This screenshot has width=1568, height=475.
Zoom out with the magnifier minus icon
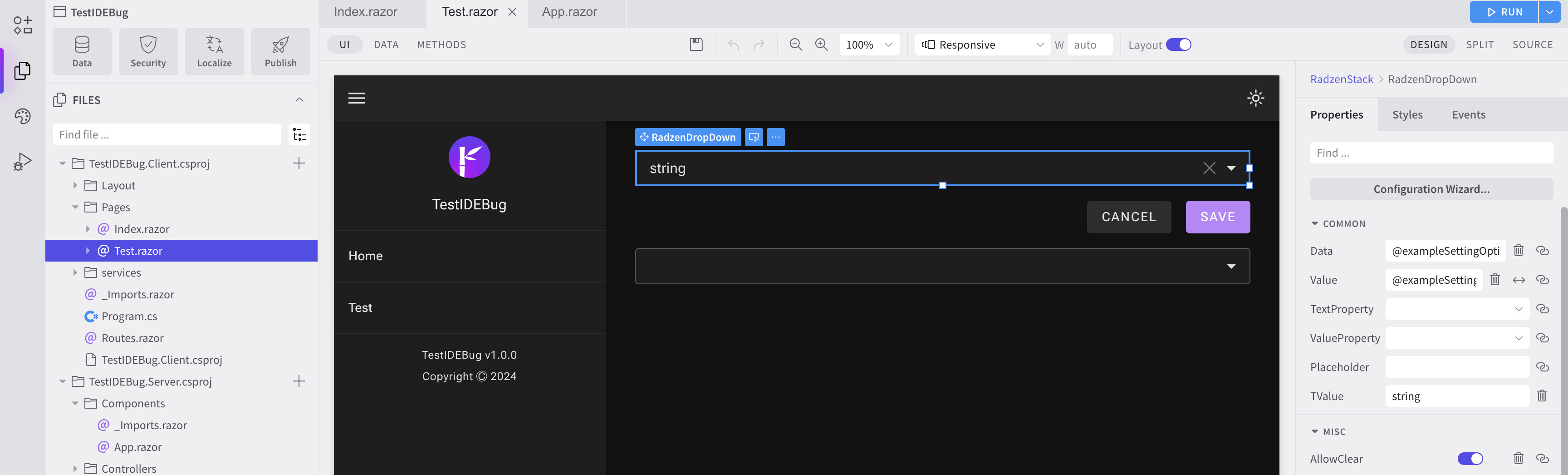coord(795,45)
